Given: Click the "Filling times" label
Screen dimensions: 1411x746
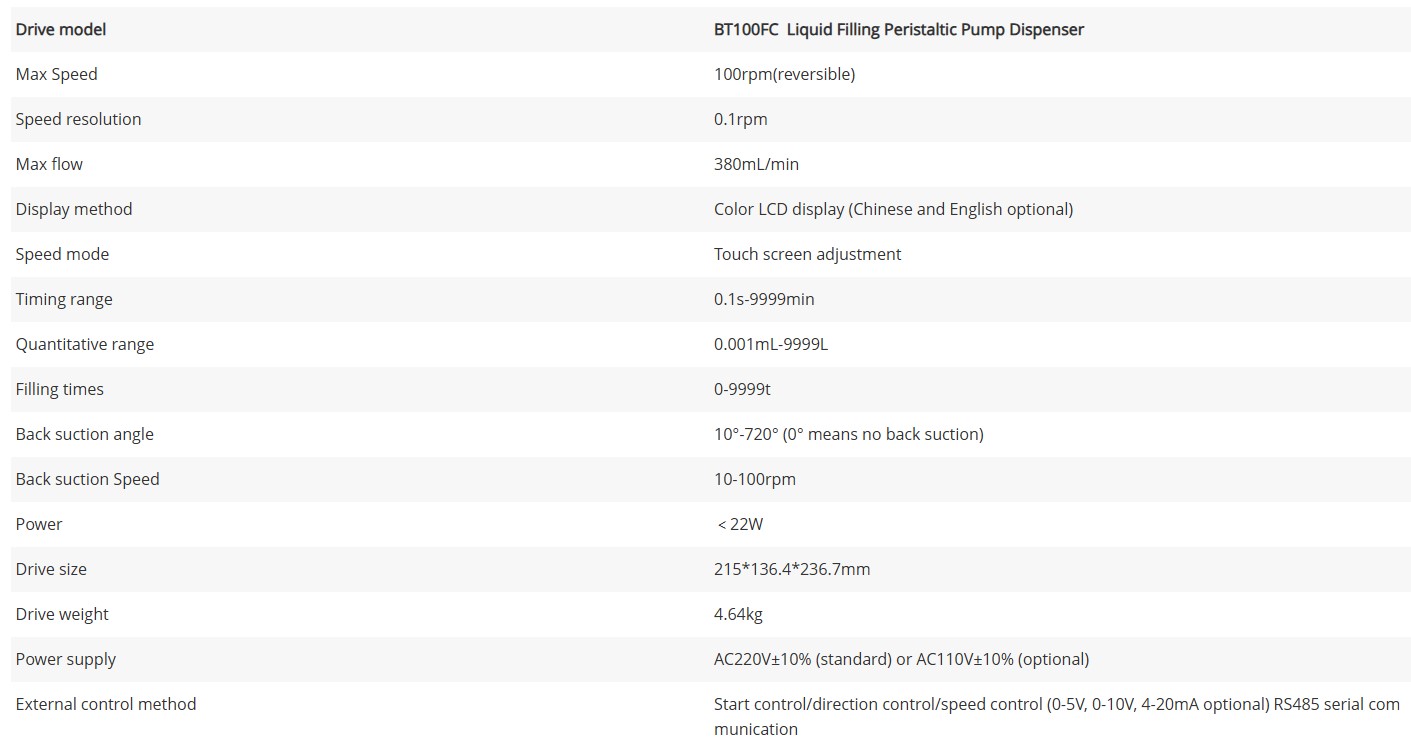Looking at the screenshot, I should pyautogui.click(x=60, y=389).
